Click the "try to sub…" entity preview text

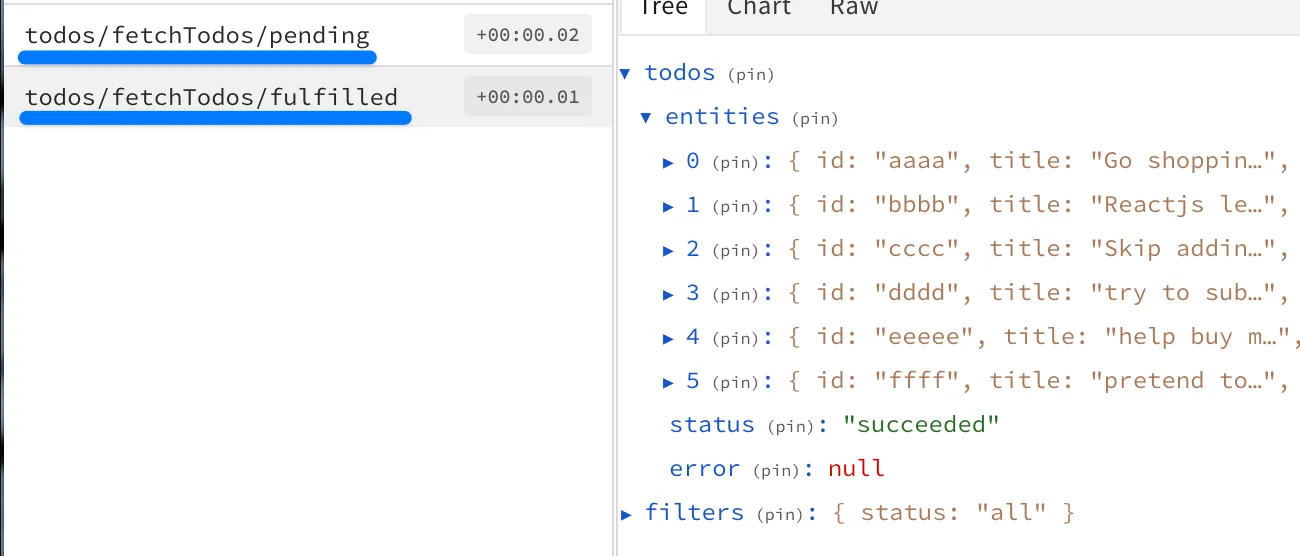(1184, 293)
